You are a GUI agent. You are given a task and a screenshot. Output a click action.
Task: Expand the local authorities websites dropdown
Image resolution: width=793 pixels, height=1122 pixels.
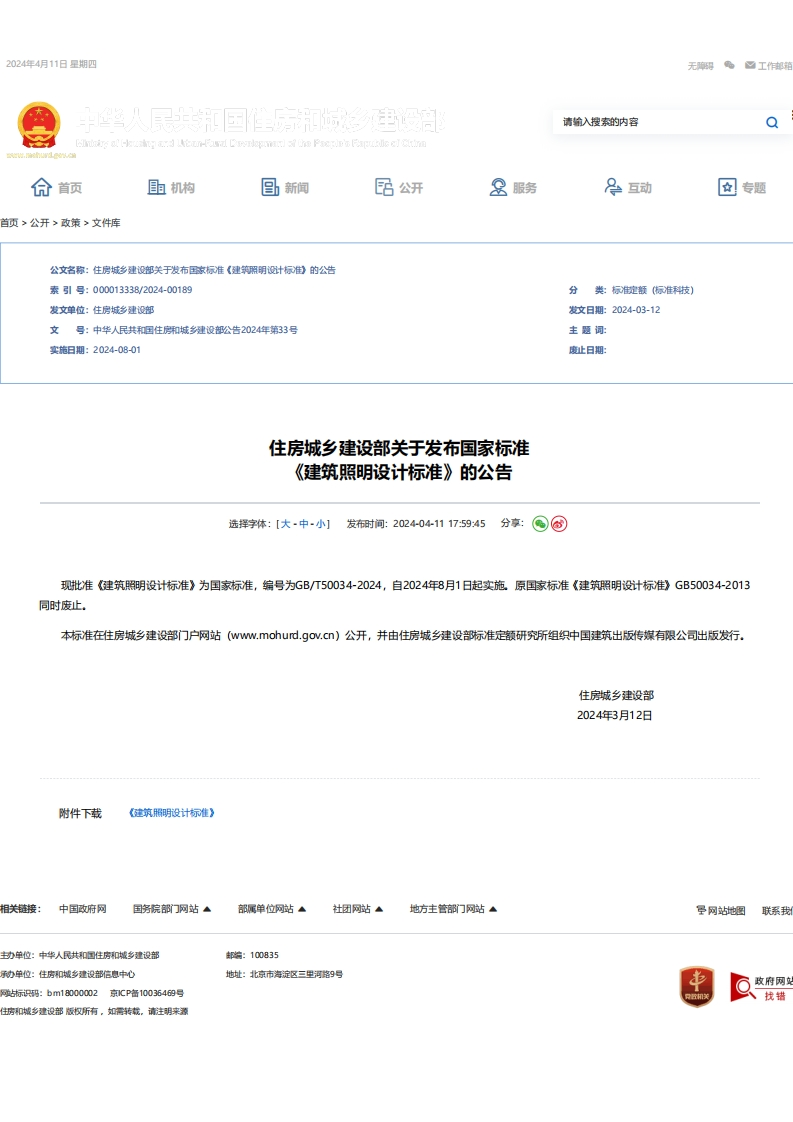point(453,909)
